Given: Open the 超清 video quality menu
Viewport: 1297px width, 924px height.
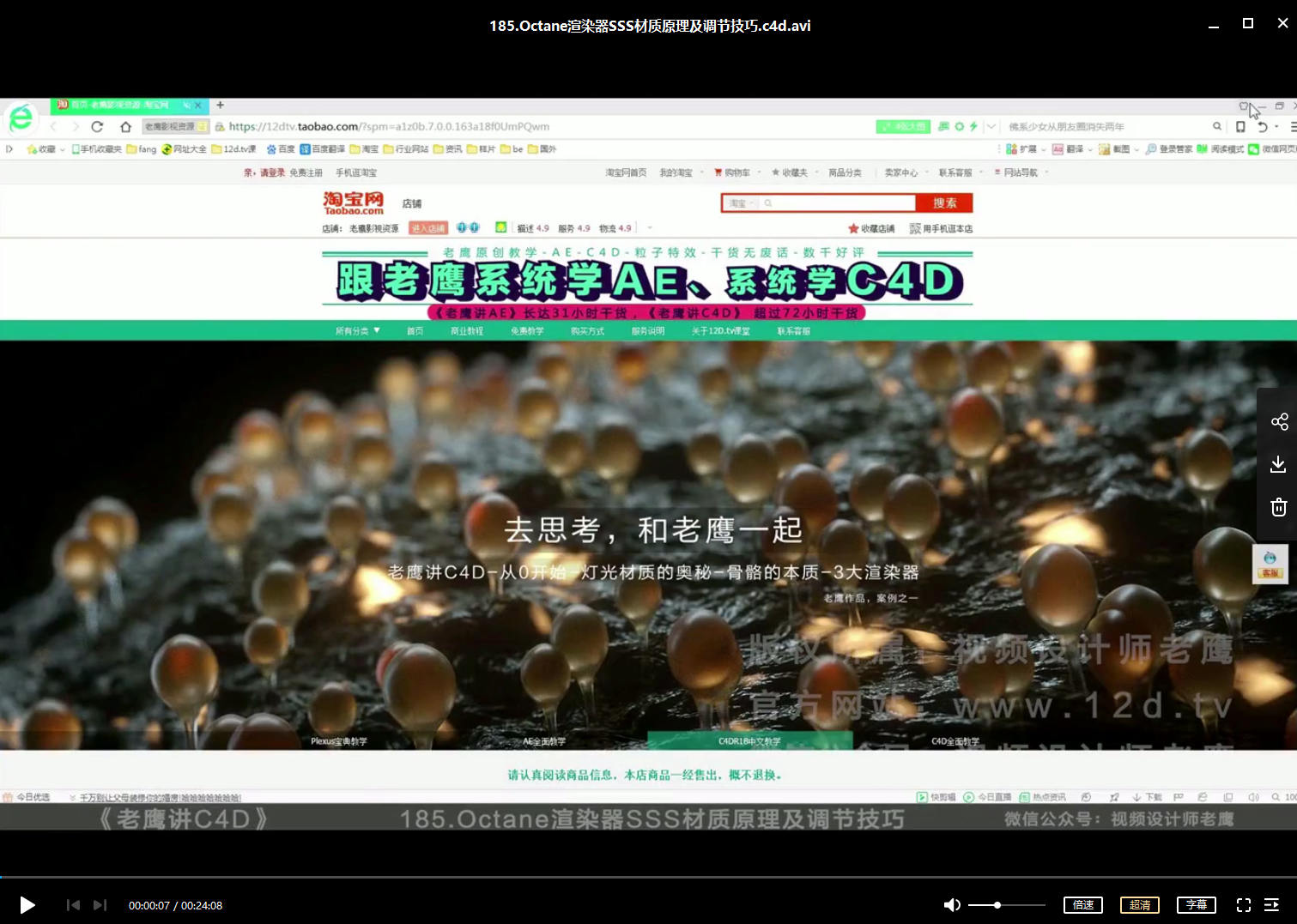Looking at the screenshot, I should [x=1140, y=905].
